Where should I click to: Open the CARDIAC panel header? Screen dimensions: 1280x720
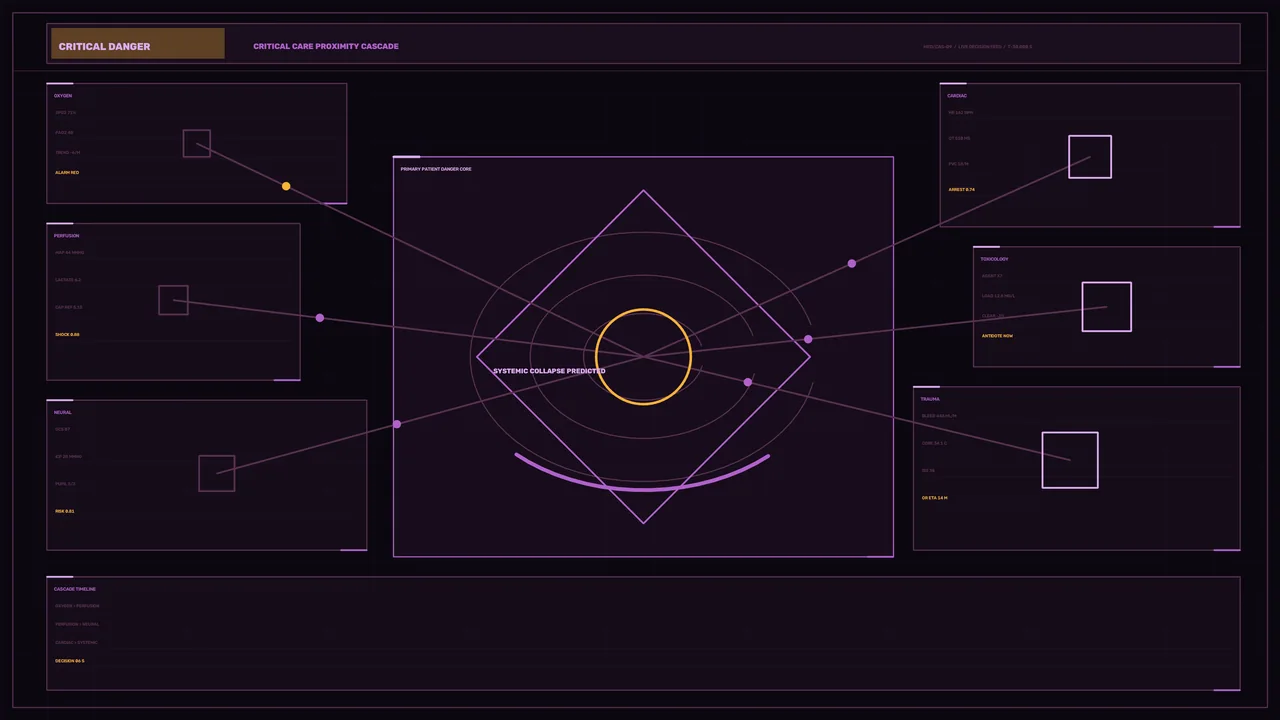click(958, 96)
